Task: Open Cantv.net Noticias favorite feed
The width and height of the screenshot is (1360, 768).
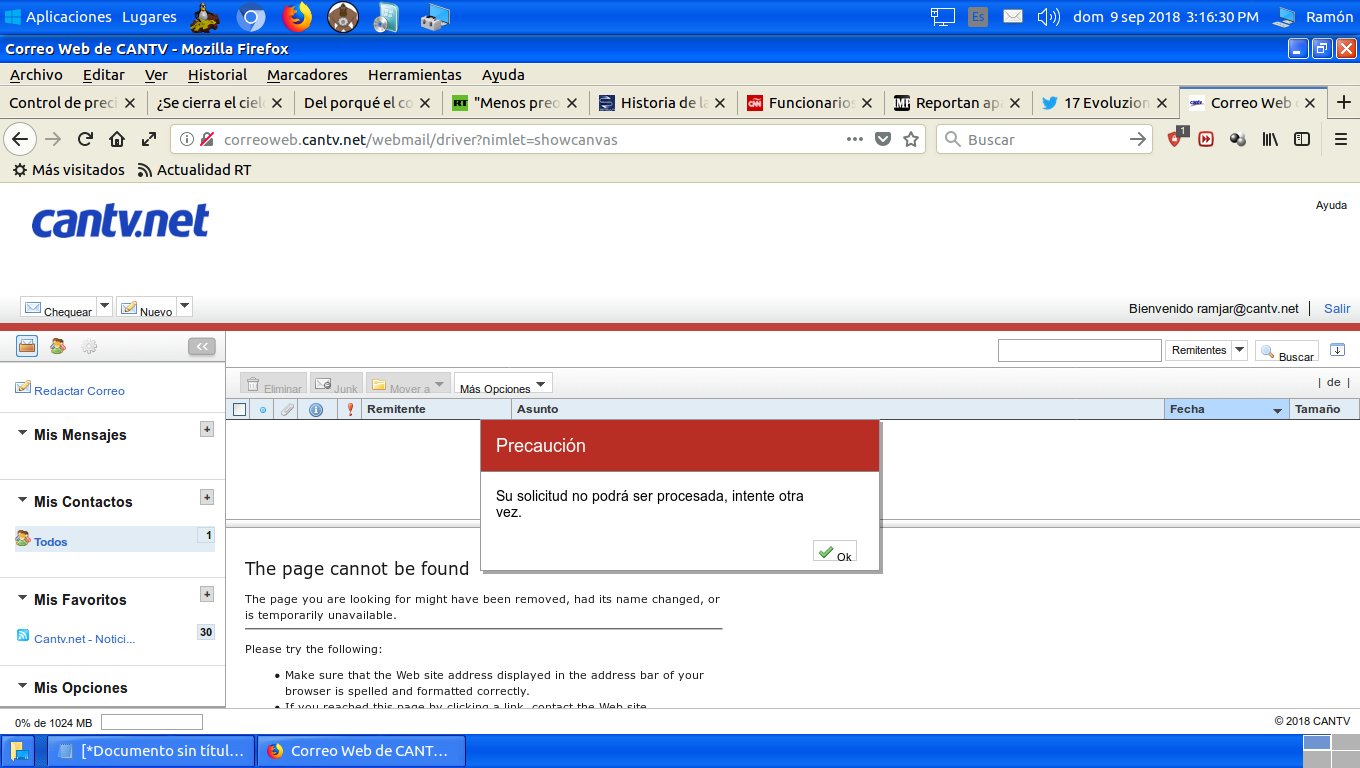Action: pos(84,639)
